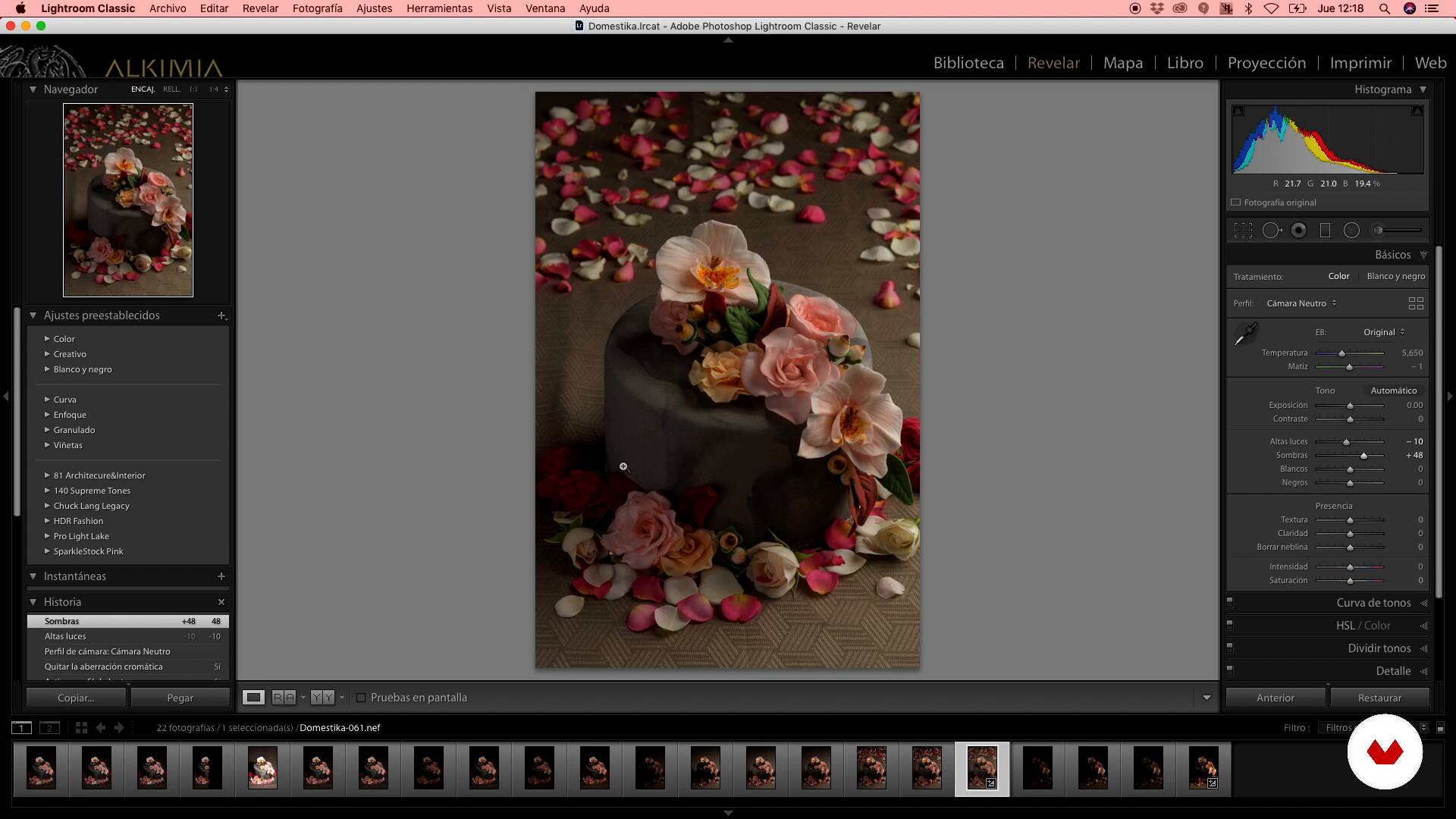The height and width of the screenshot is (819, 1456).
Task: Select the first filmstrip thumbnail
Action: click(x=41, y=768)
